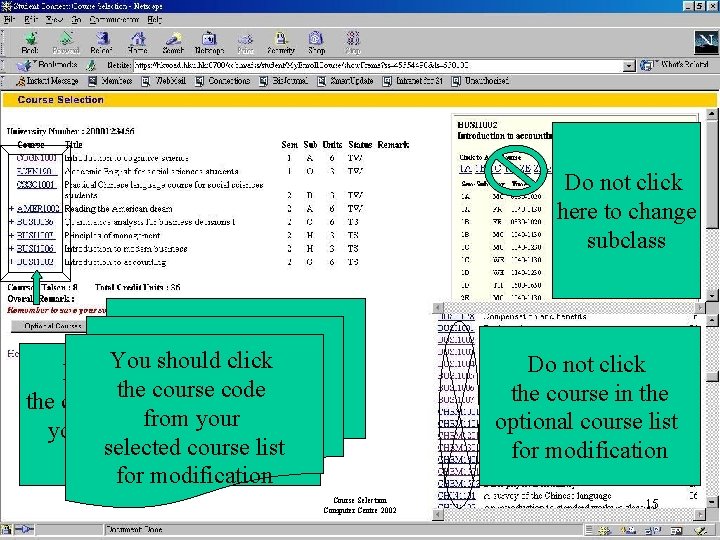
Task: Click the connection plug icon in status bar
Action: 24,529
